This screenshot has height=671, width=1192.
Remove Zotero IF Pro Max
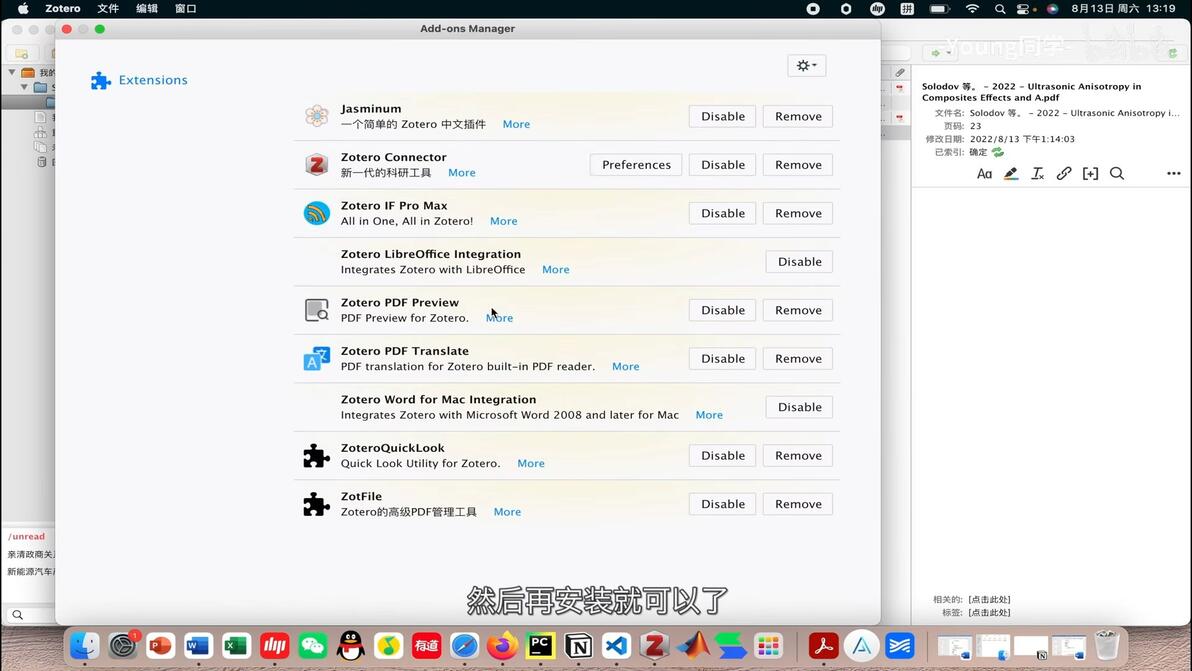[797, 214]
